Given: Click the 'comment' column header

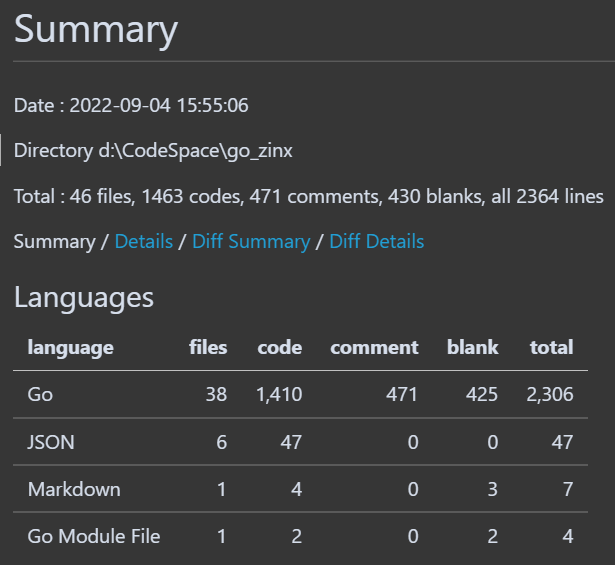Looking at the screenshot, I should point(374,348).
